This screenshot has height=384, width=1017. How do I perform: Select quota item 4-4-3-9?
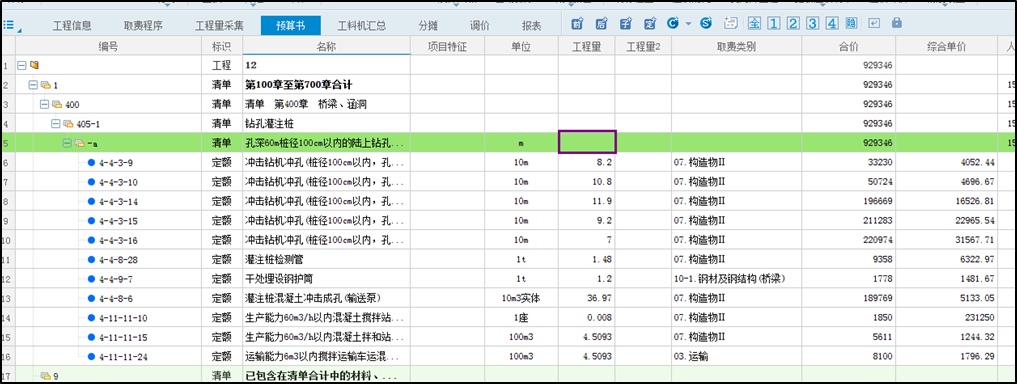coord(117,163)
